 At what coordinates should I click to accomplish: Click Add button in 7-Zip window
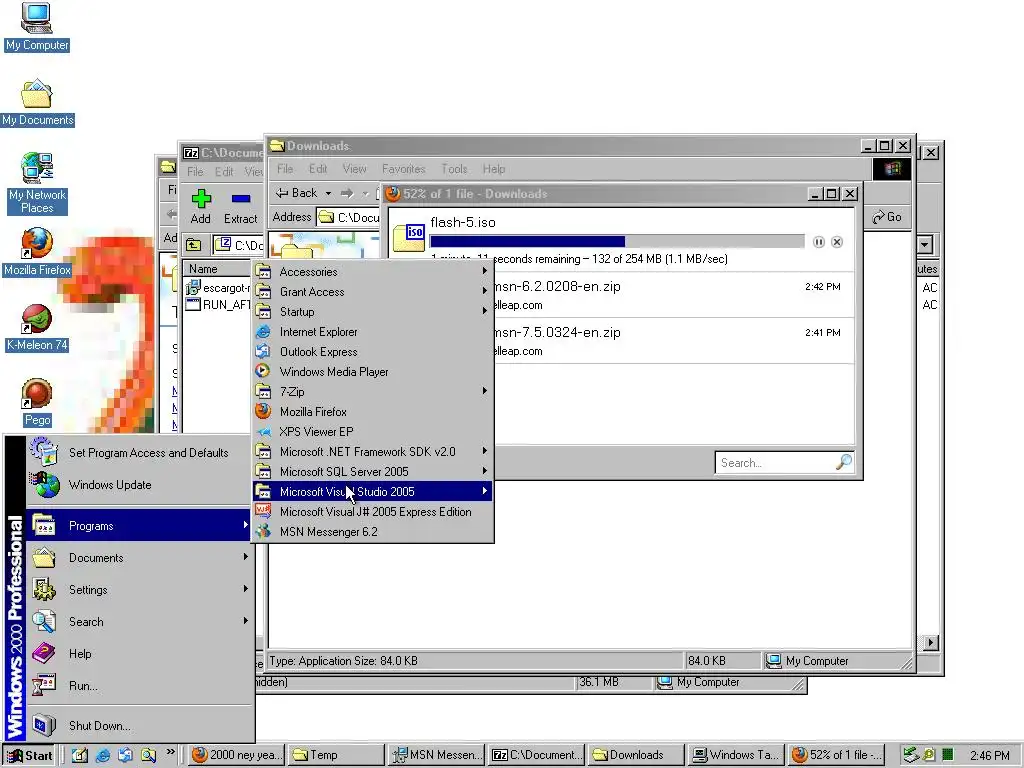click(x=200, y=206)
